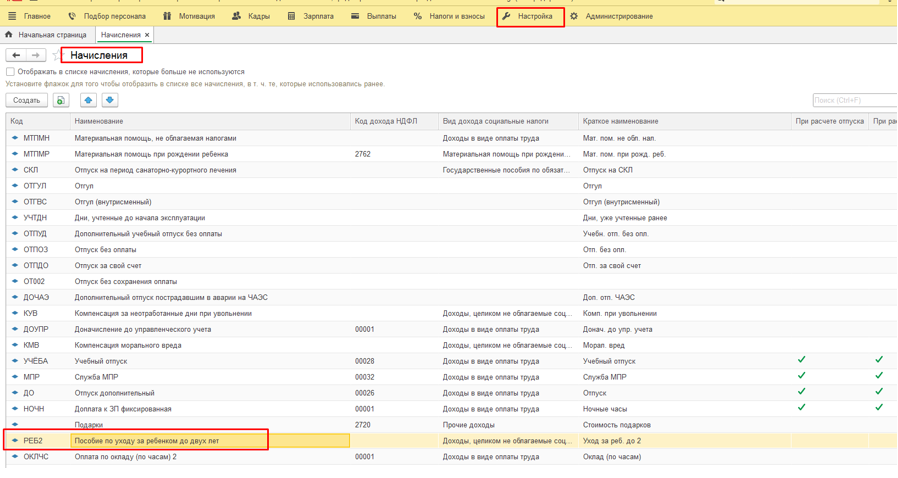
Task: Select row Дни, учтенные до начала эксплуатации
Action: [451, 218]
